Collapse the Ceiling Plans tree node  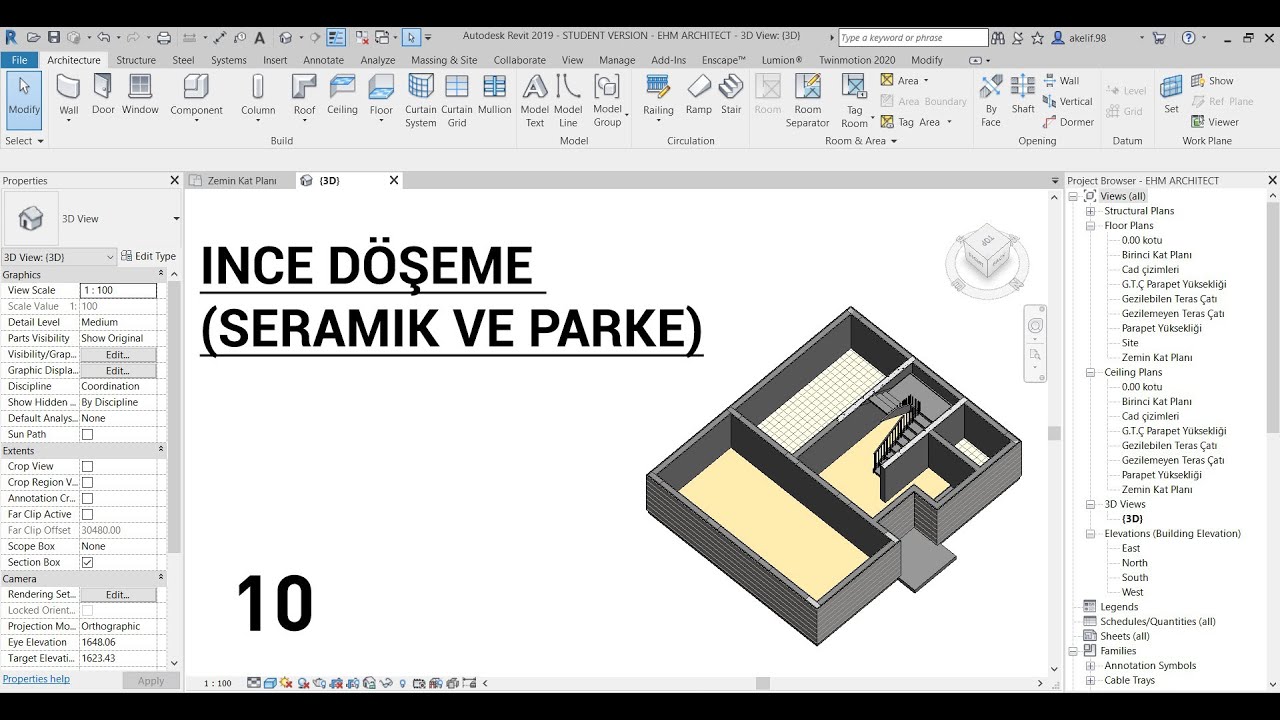tap(1090, 372)
